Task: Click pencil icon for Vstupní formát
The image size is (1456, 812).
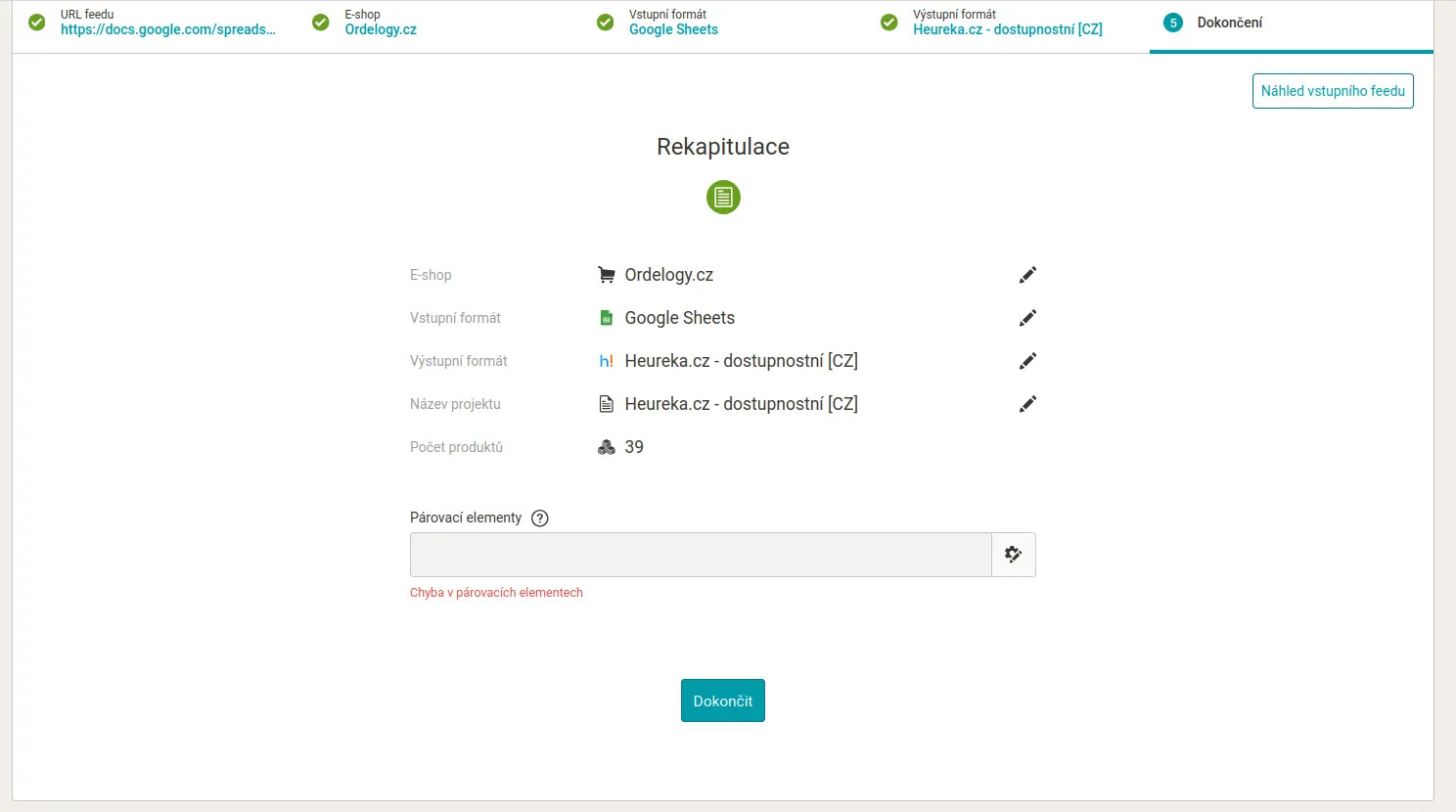Action: point(1027,318)
